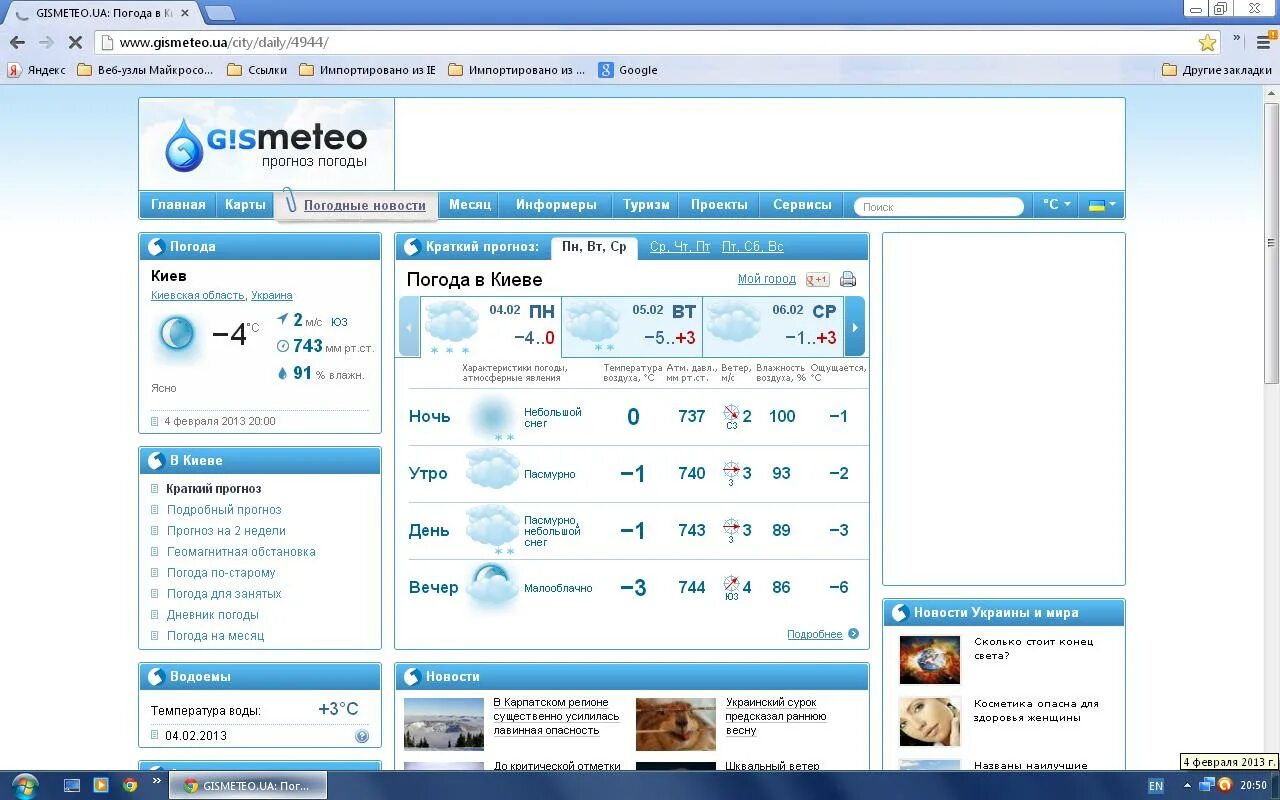The height and width of the screenshot is (800, 1280).
Task: Show previous days with left arrow
Action: tap(409, 327)
